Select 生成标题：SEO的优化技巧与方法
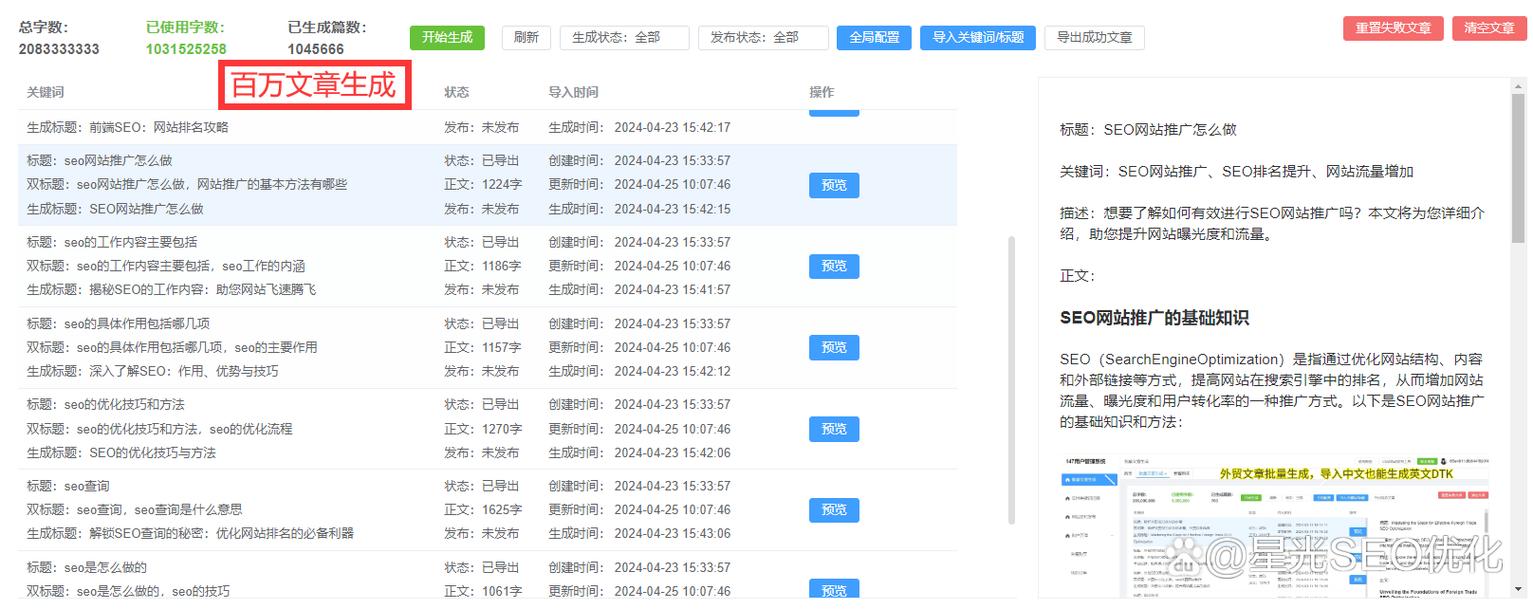Screen dimensions: 1533x609 (121, 452)
